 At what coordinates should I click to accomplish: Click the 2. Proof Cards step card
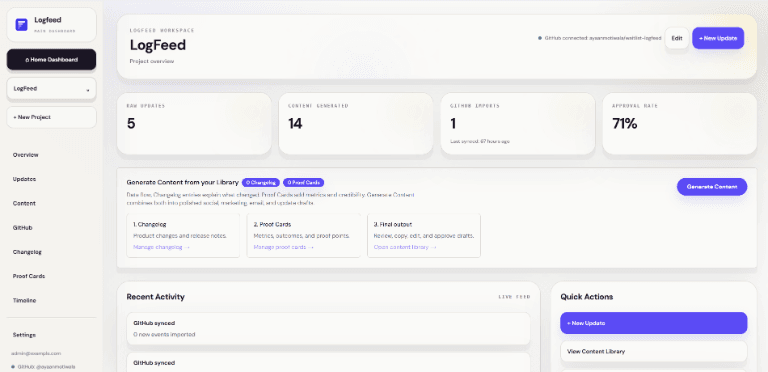304,235
